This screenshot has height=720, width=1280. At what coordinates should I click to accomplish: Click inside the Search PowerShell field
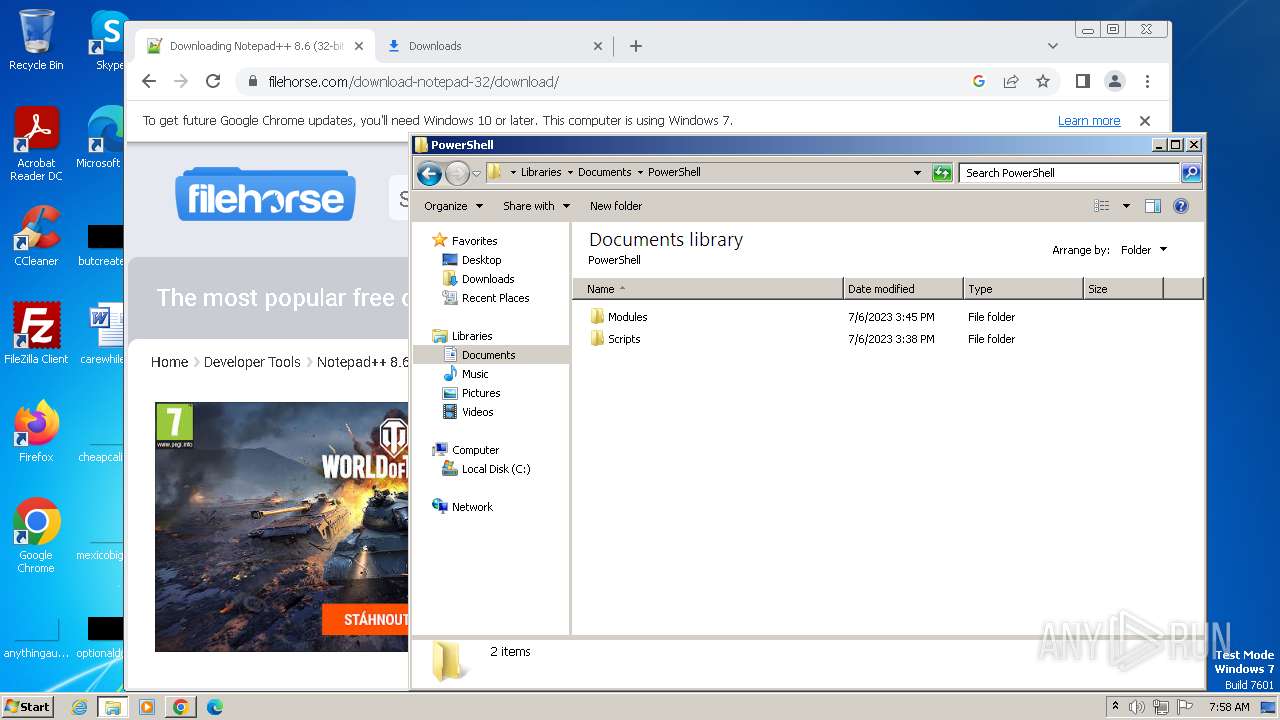(1068, 173)
